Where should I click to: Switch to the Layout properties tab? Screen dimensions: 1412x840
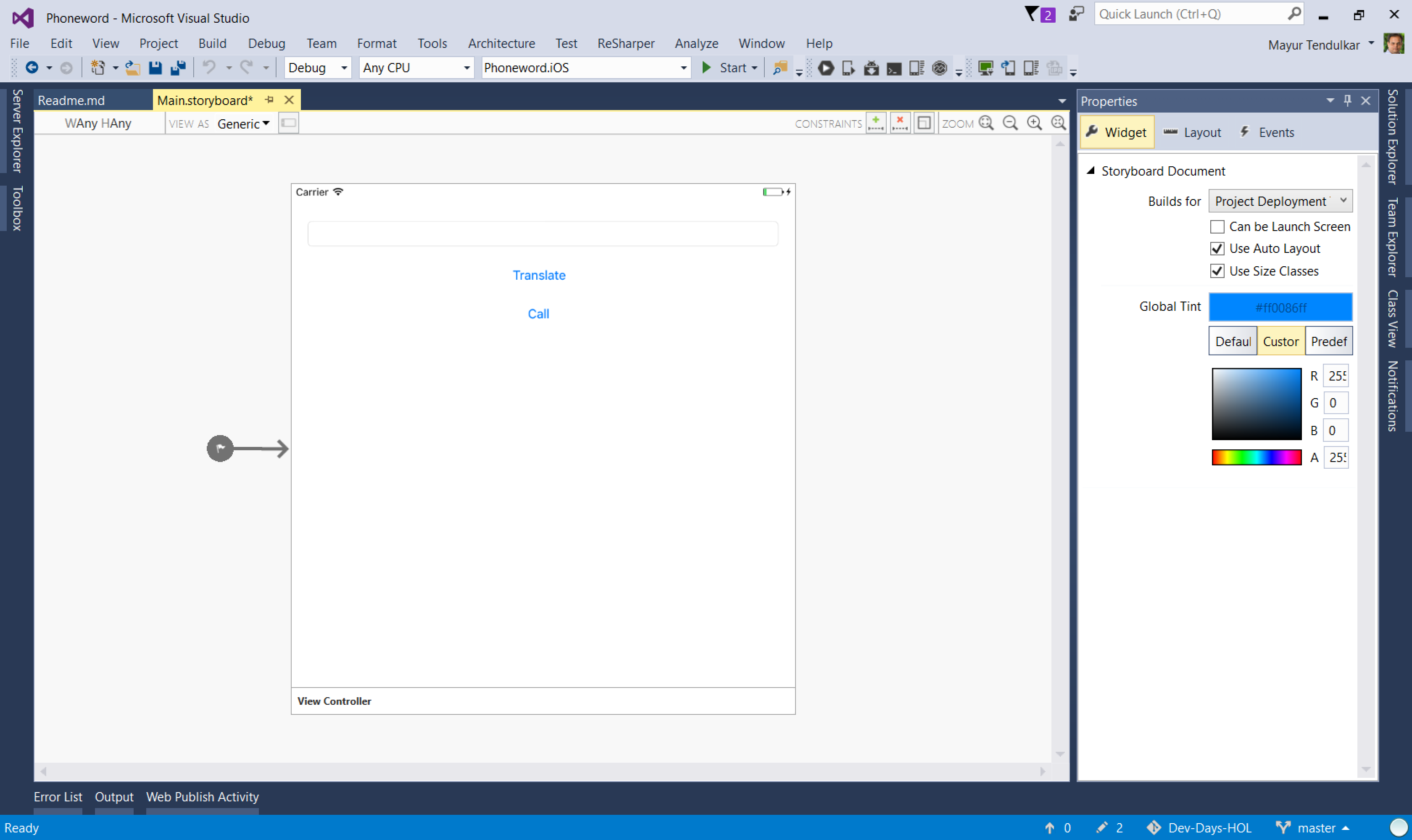click(x=1192, y=132)
